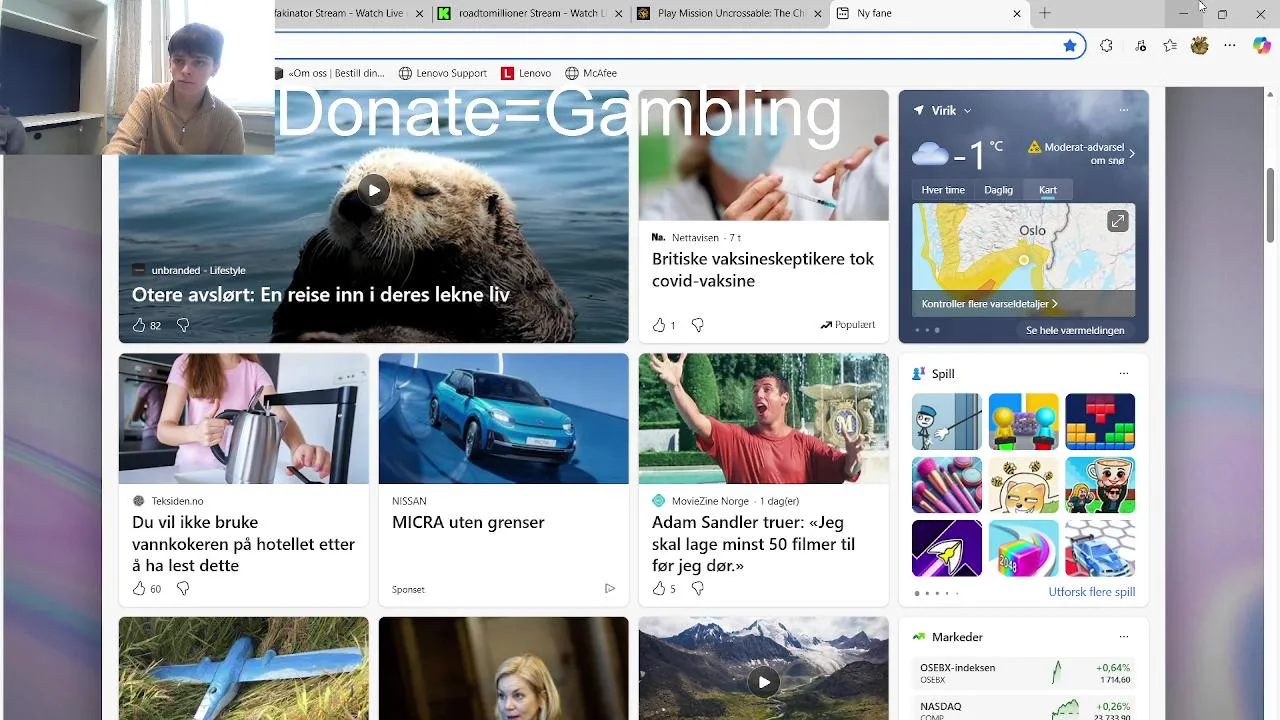Launch the purple rocket arrow game
Viewport: 1280px width, 720px height.
click(x=947, y=548)
